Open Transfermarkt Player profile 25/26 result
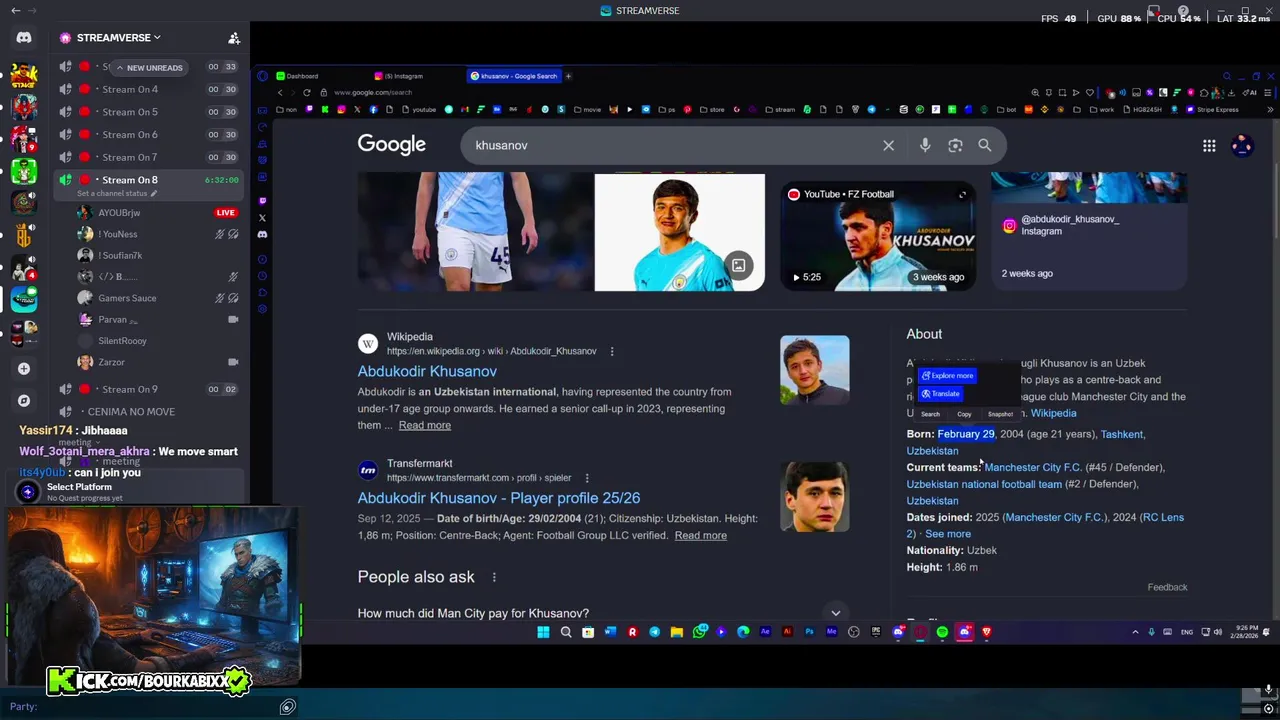This screenshot has width=1280, height=720. (x=499, y=498)
